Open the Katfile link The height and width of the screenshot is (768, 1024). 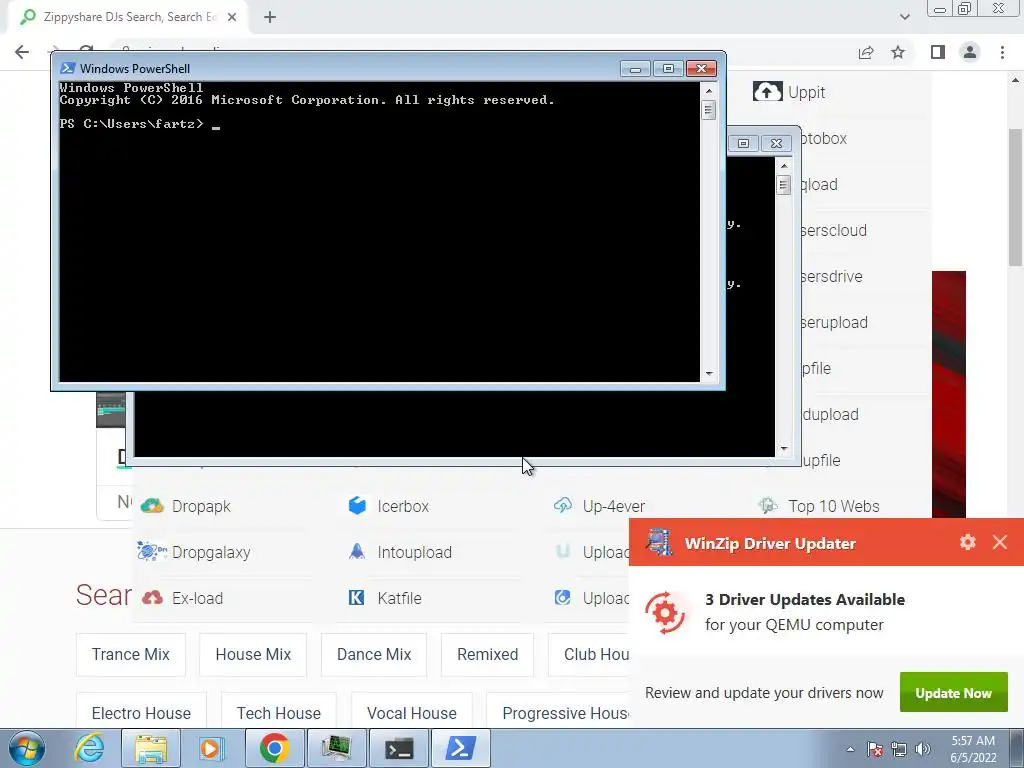coord(399,598)
